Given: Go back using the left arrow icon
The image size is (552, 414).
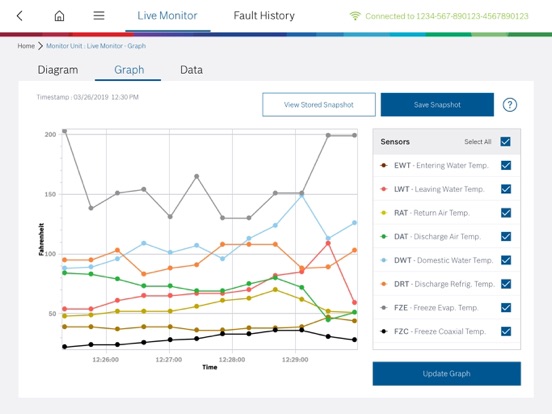Looking at the screenshot, I should [x=20, y=15].
